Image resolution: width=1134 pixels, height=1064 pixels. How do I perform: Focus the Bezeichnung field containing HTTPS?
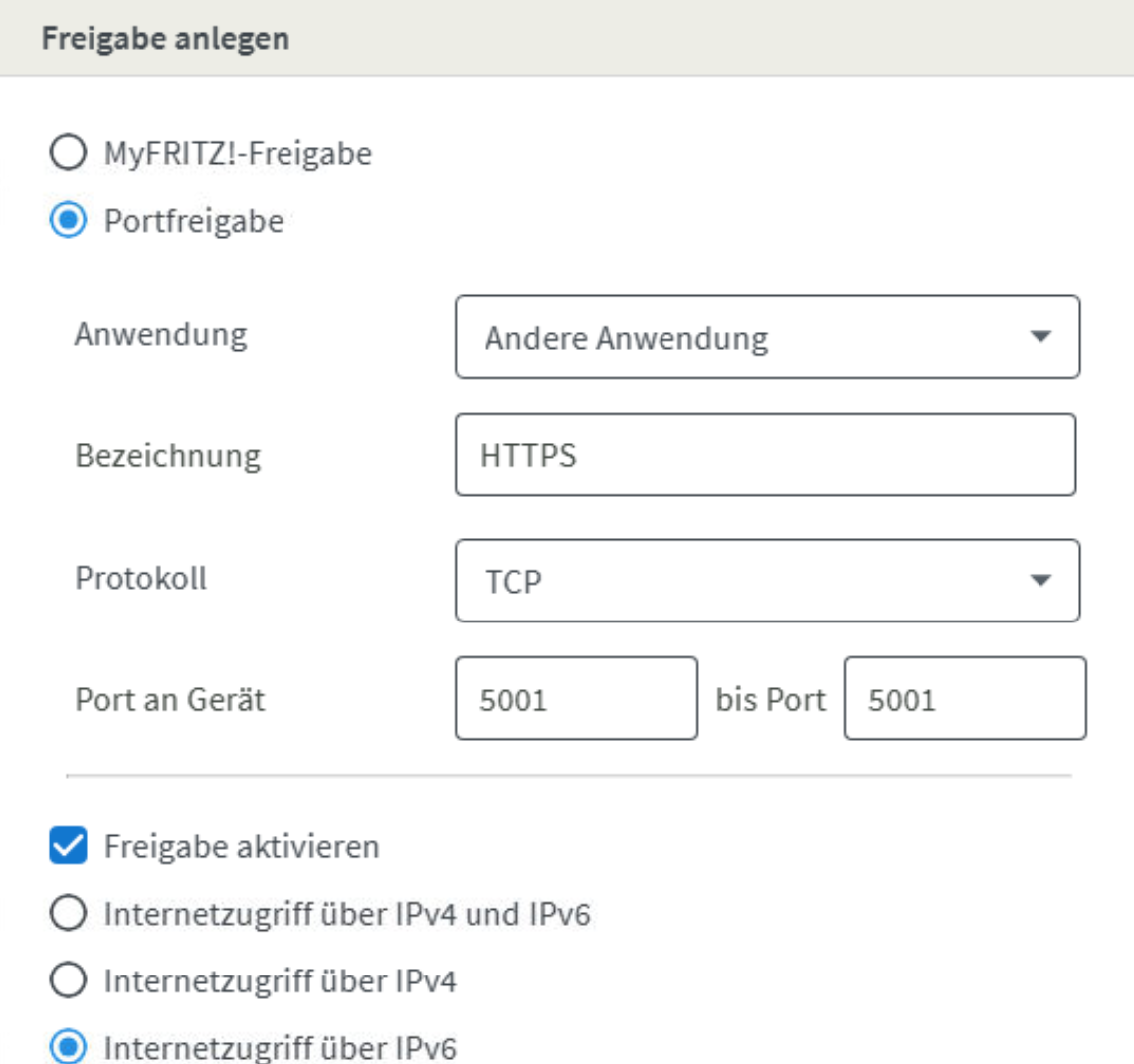click(764, 455)
